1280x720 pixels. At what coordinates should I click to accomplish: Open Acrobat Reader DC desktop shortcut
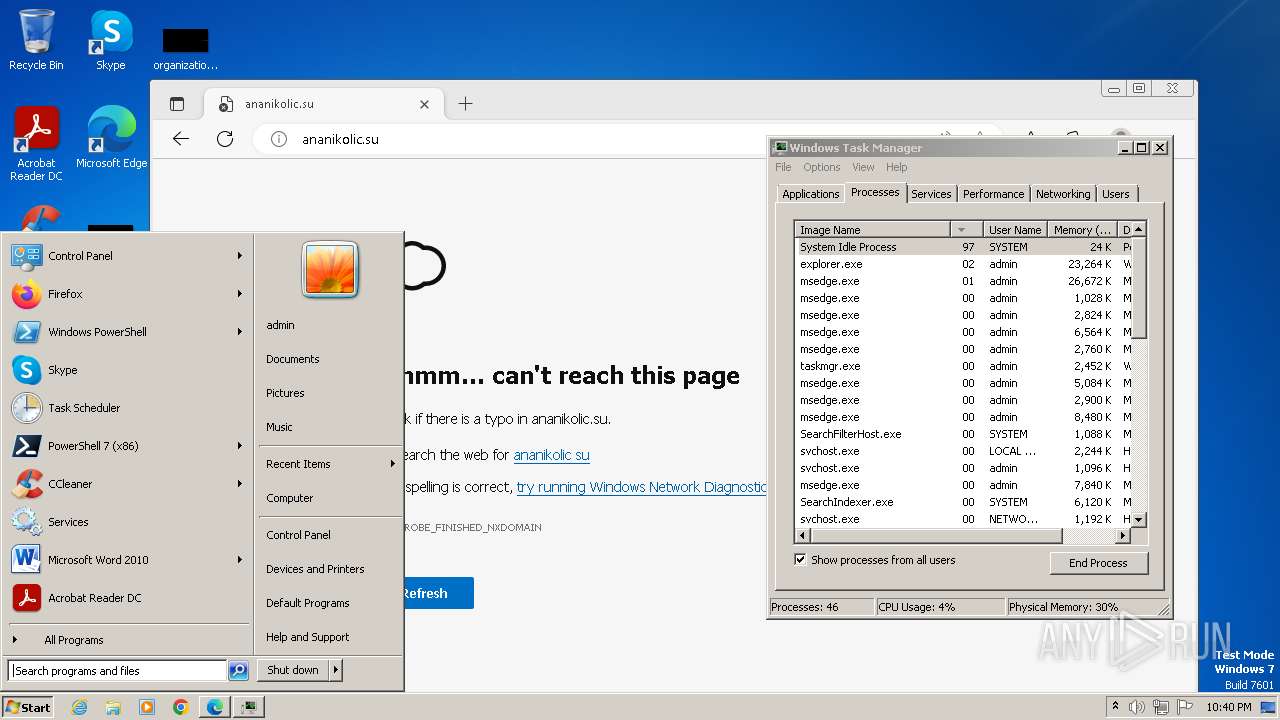(x=36, y=144)
